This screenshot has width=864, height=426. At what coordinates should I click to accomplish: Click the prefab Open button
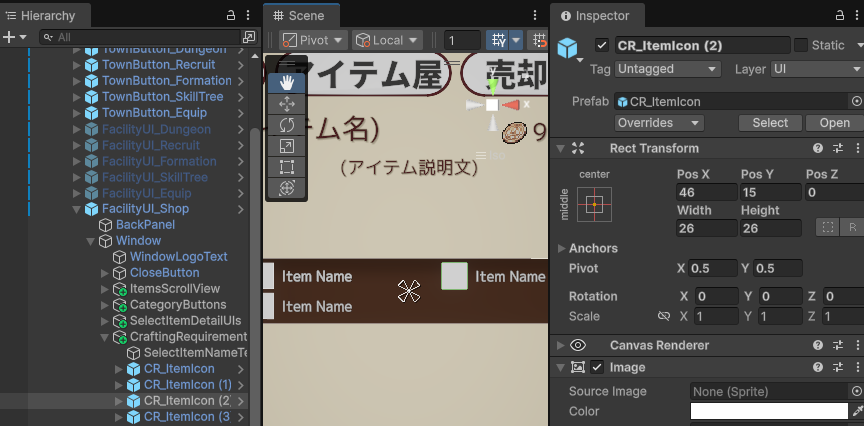[x=834, y=123]
